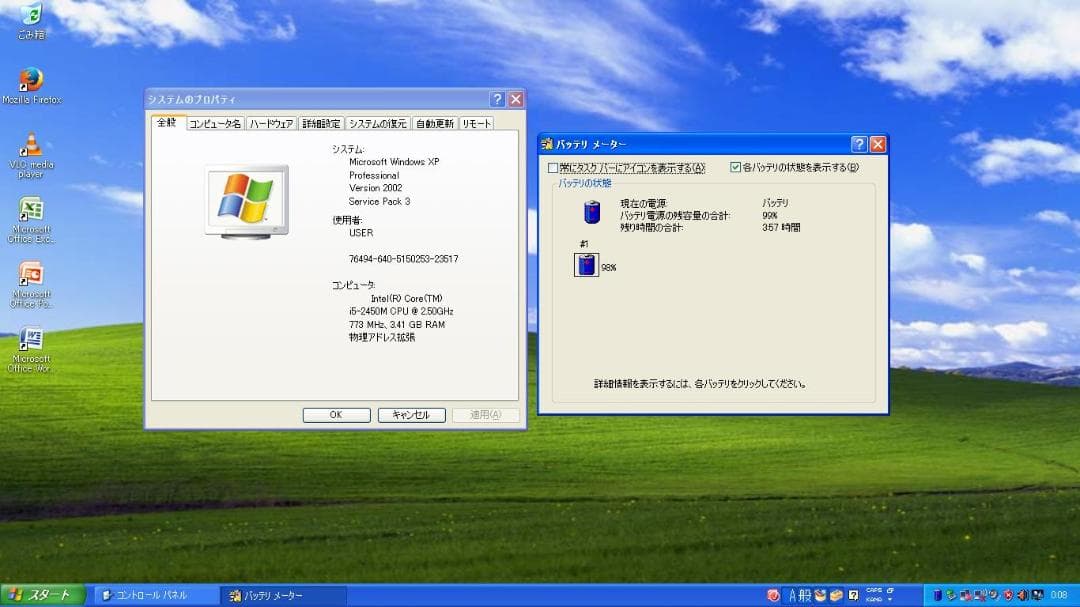Open the スタート menu

pyautogui.click(x=42, y=595)
